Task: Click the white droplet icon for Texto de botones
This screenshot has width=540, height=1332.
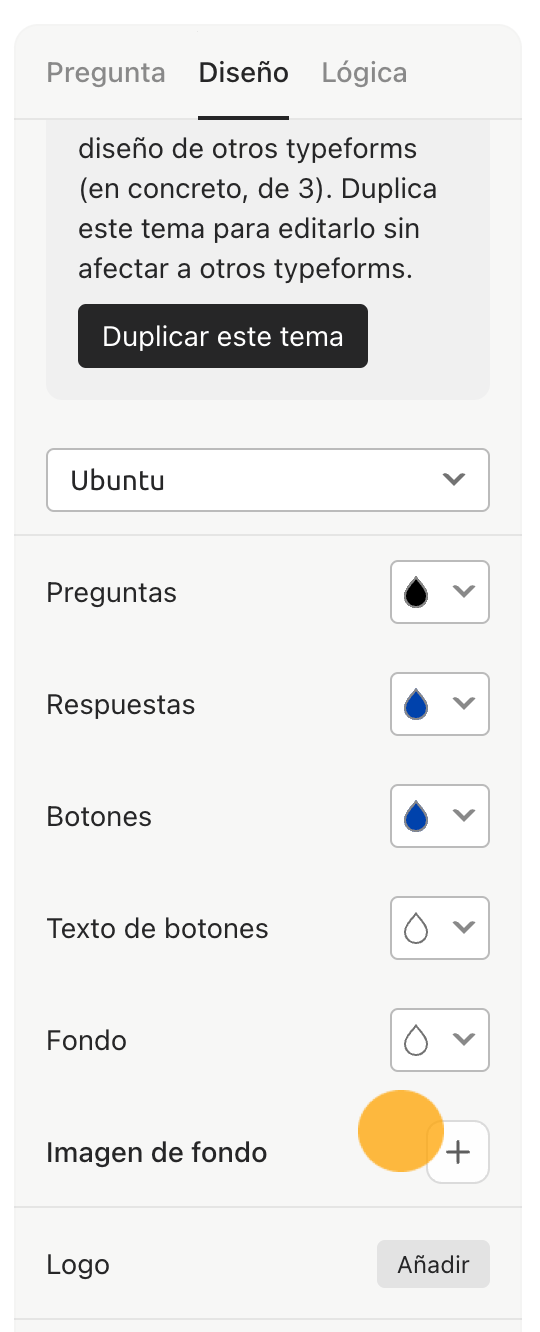Action: [416, 929]
